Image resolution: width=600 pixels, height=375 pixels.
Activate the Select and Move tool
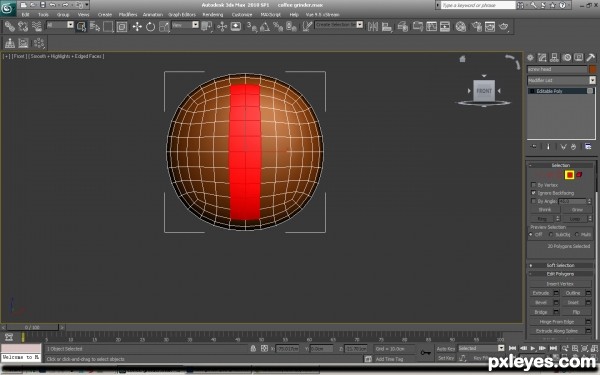click(x=137, y=26)
